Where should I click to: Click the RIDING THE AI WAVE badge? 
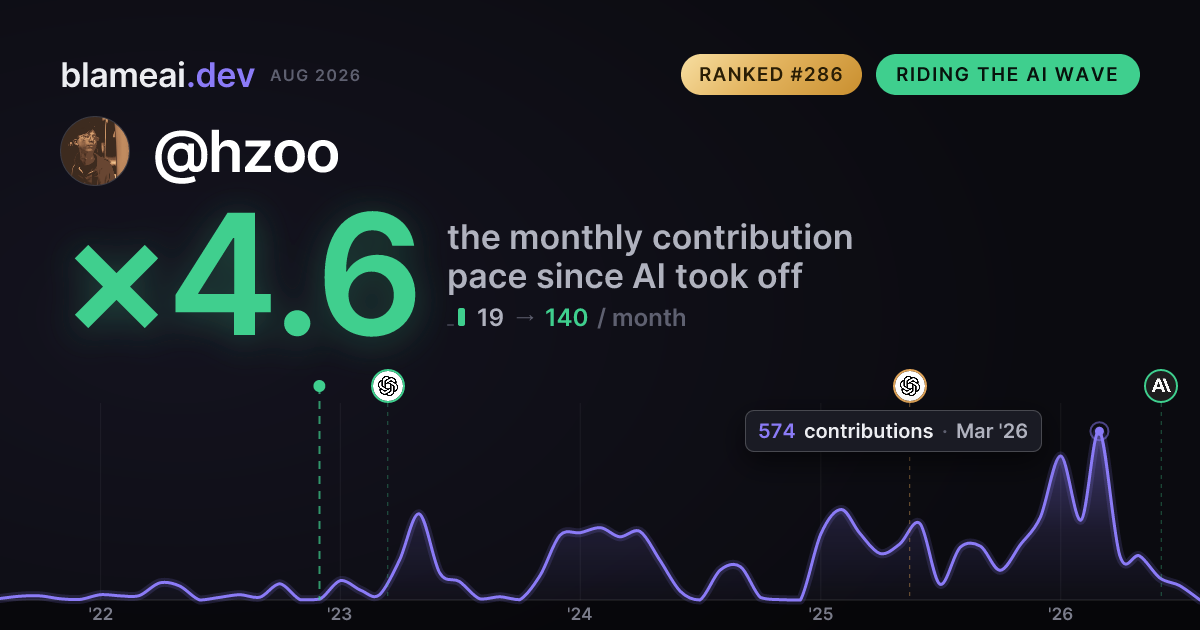click(x=1007, y=75)
